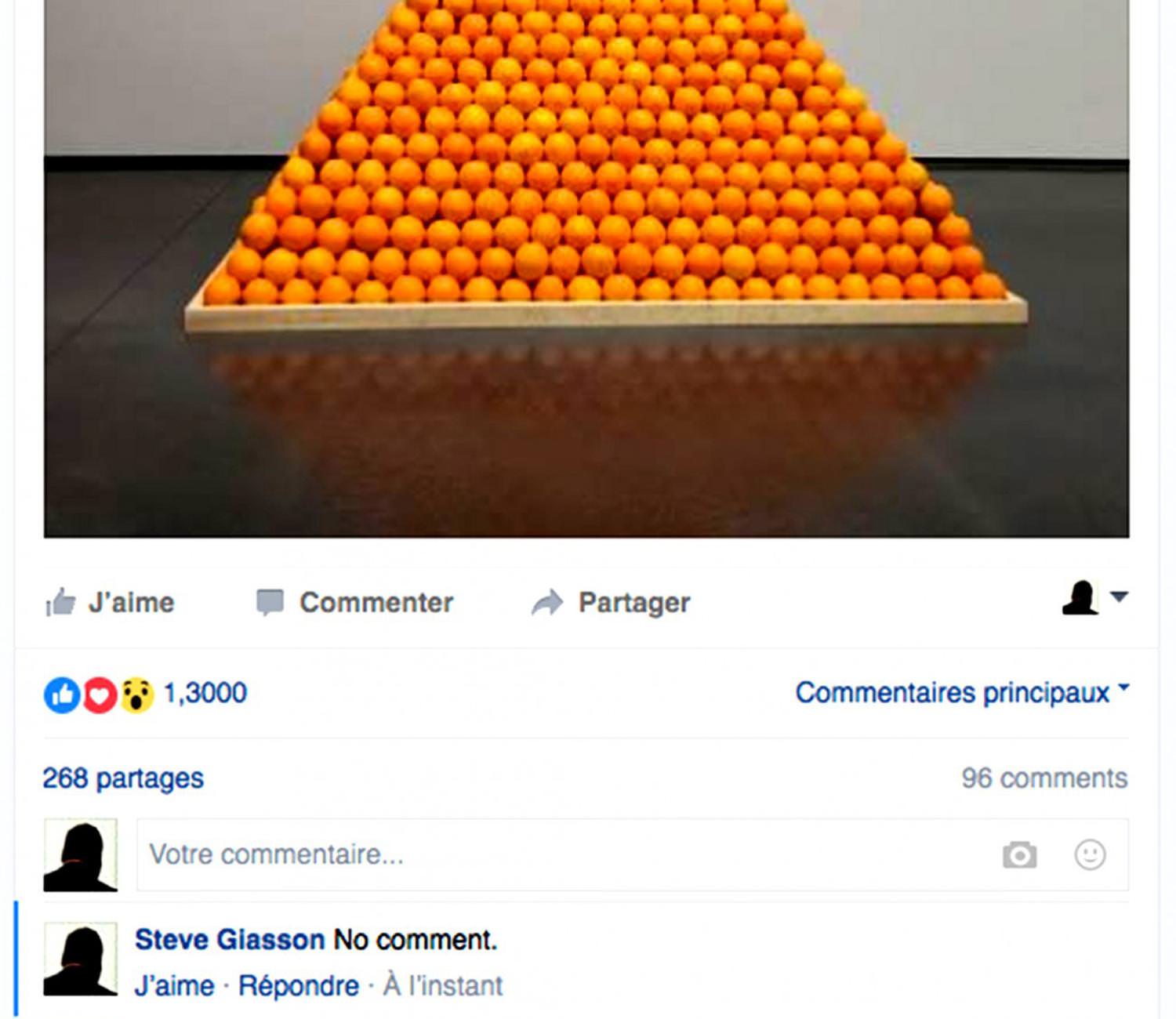1176x1019 pixels.
Task: Click into the Votre commentaire field
Action: click(x=633, y=854)
